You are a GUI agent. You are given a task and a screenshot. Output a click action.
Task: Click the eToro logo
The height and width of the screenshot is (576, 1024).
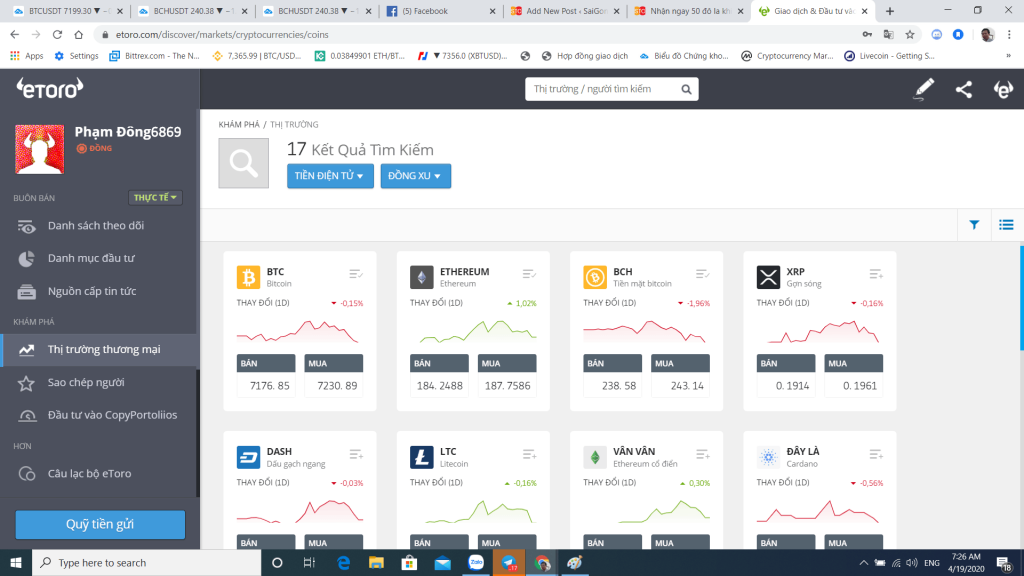49,89
